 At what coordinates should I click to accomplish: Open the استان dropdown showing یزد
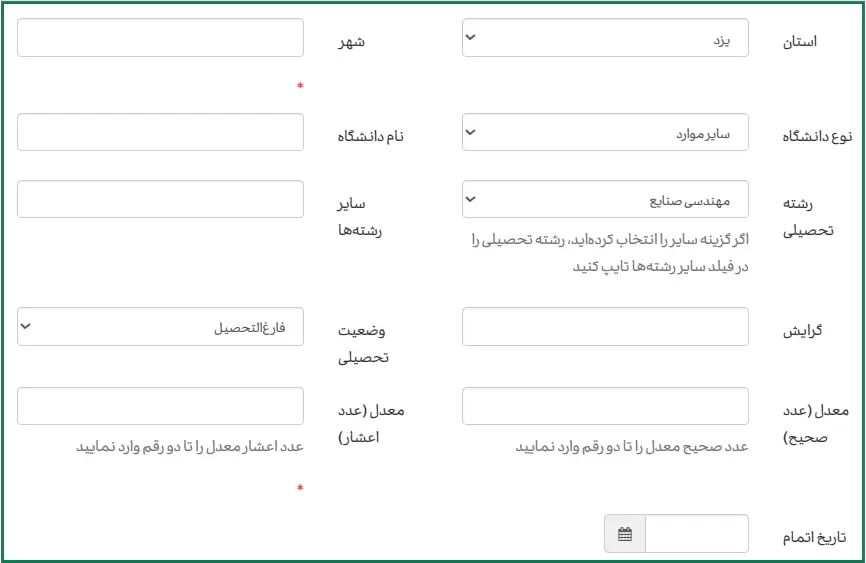pos(605,38)
